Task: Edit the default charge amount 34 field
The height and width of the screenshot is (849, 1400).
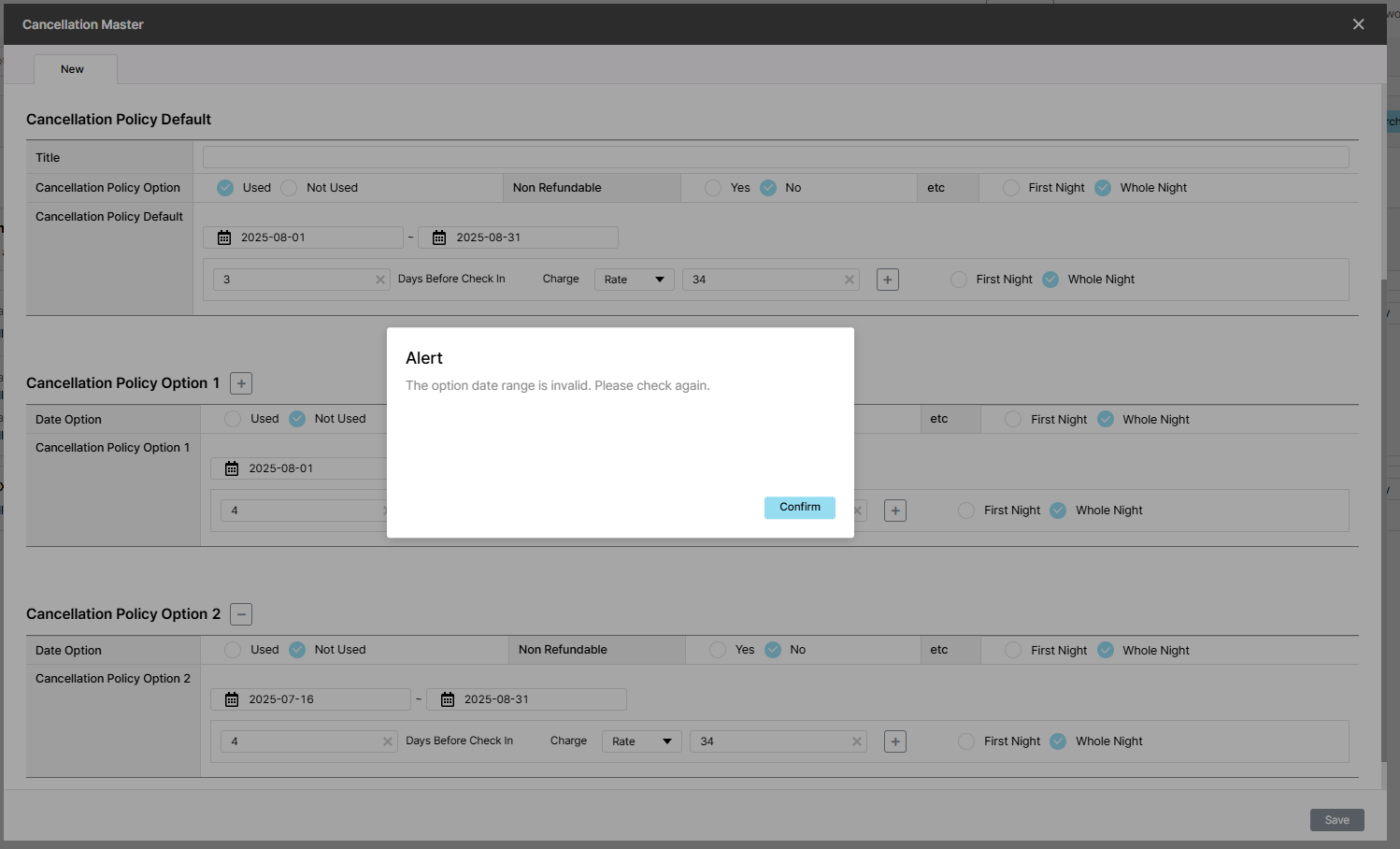Action: pos(771,280)
